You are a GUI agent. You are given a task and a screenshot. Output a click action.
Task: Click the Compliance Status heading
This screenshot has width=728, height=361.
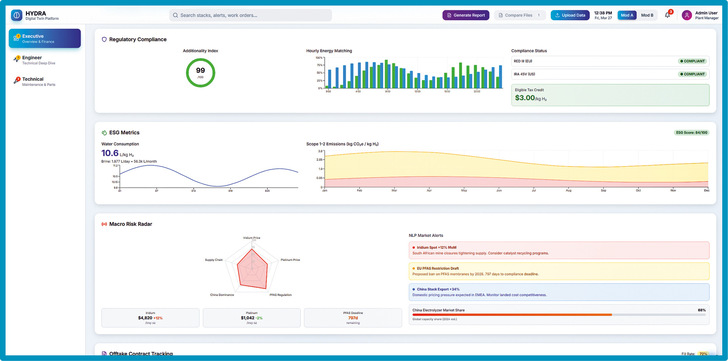coord(528,51)
